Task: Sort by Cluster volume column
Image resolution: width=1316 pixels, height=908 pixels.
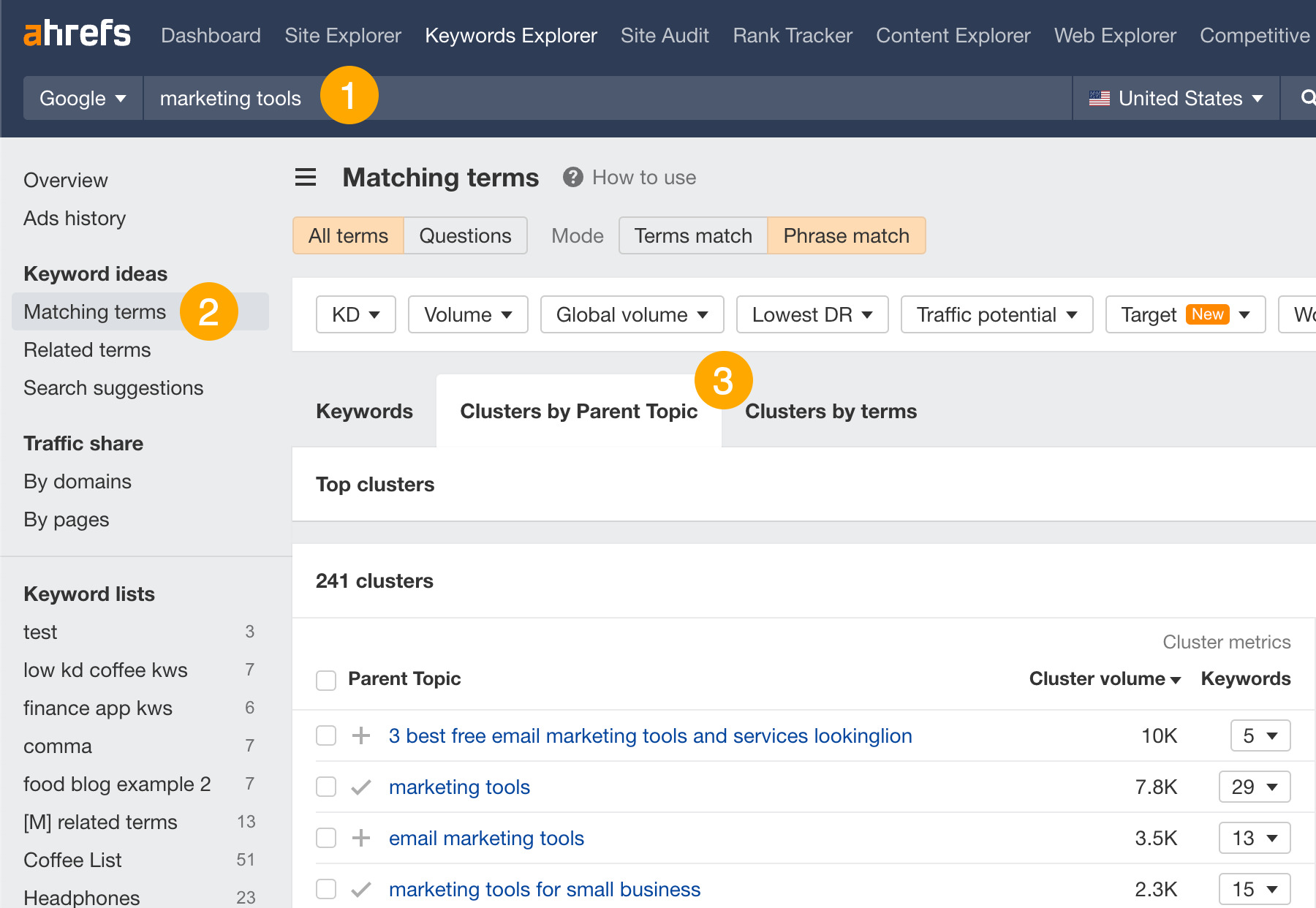Action: click(x=1105, y=678)
